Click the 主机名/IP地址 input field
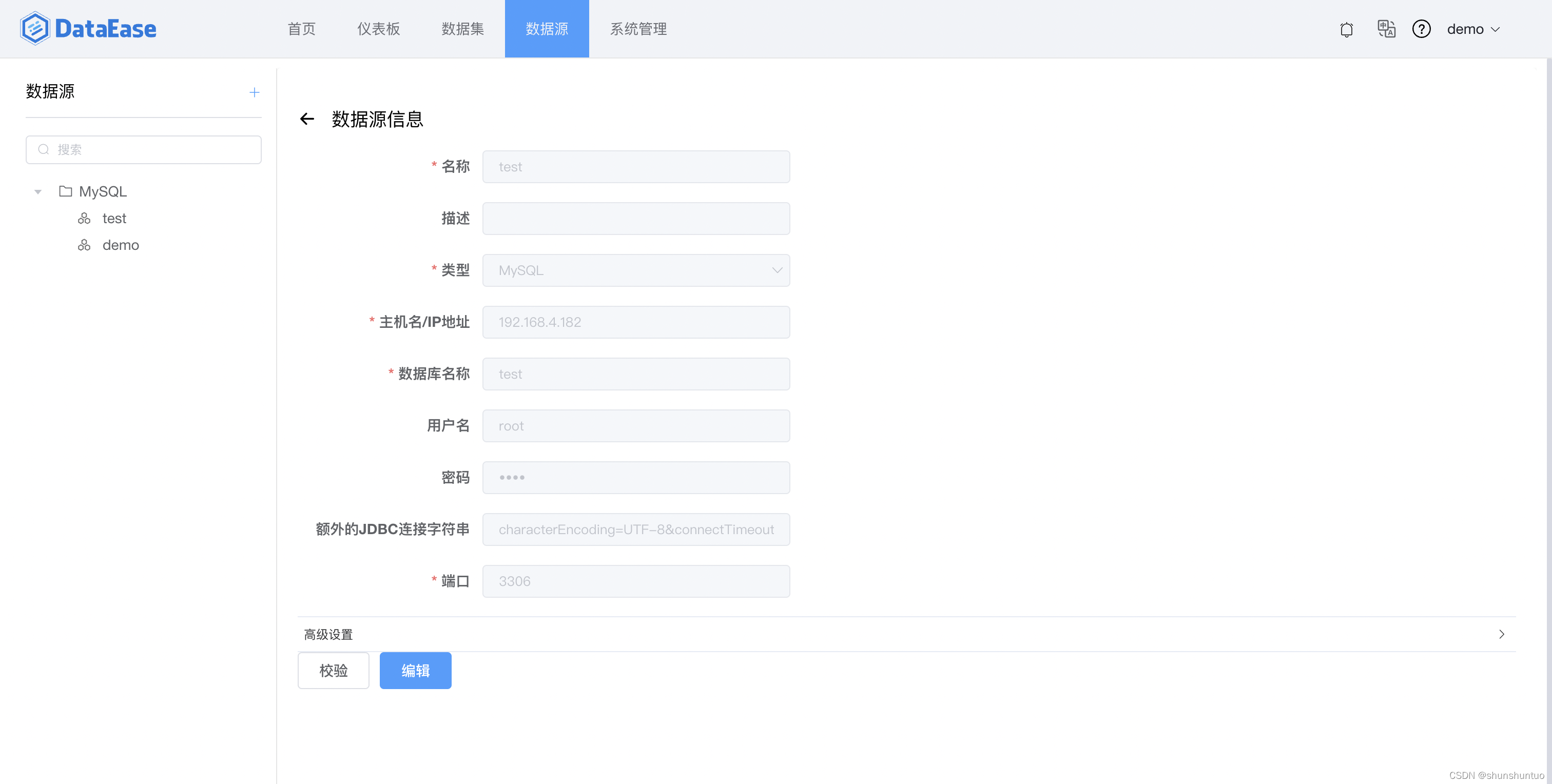This screenshot has height=784, width=1552. point(635,322)
